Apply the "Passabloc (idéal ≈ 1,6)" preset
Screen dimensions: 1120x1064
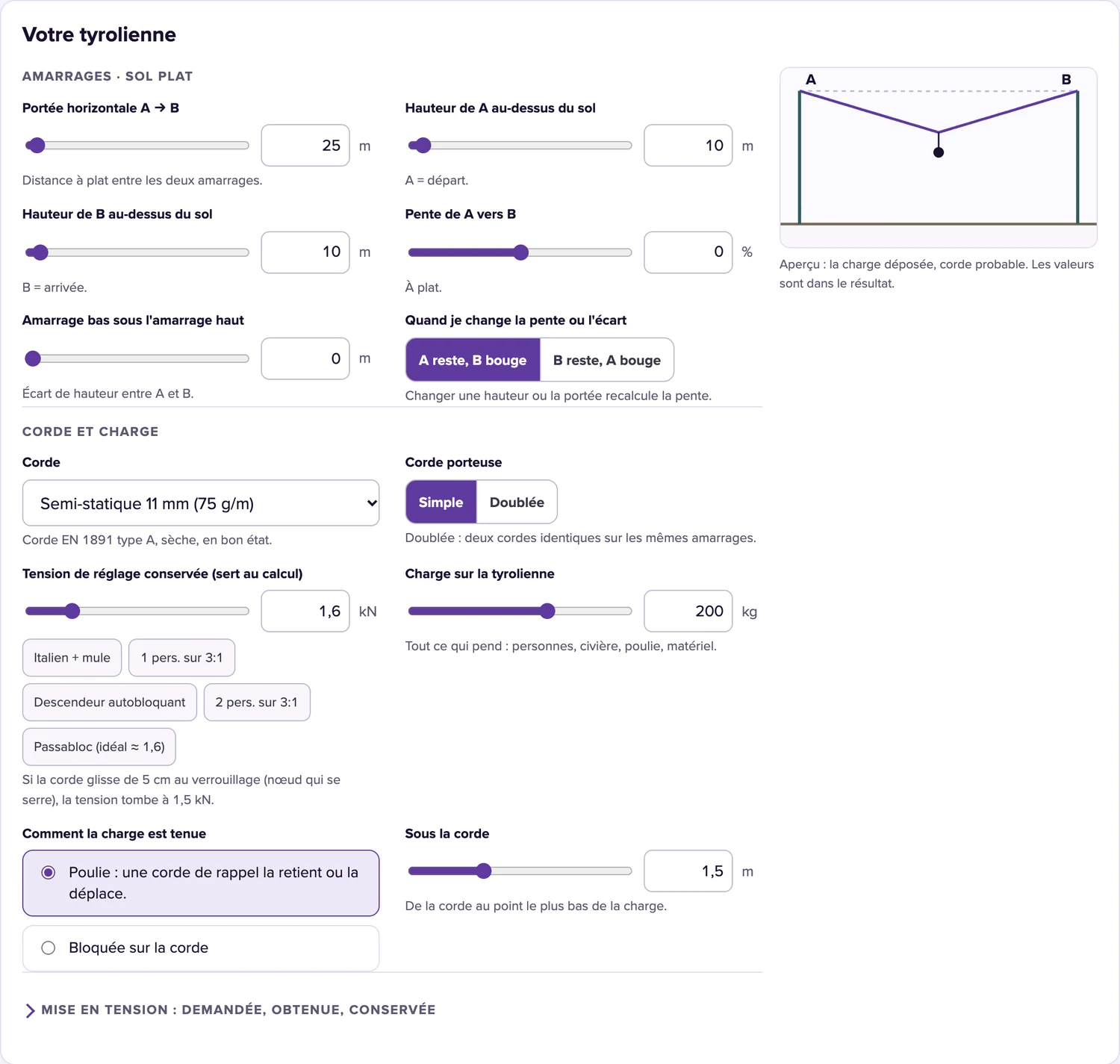click(x=99, y=747)
